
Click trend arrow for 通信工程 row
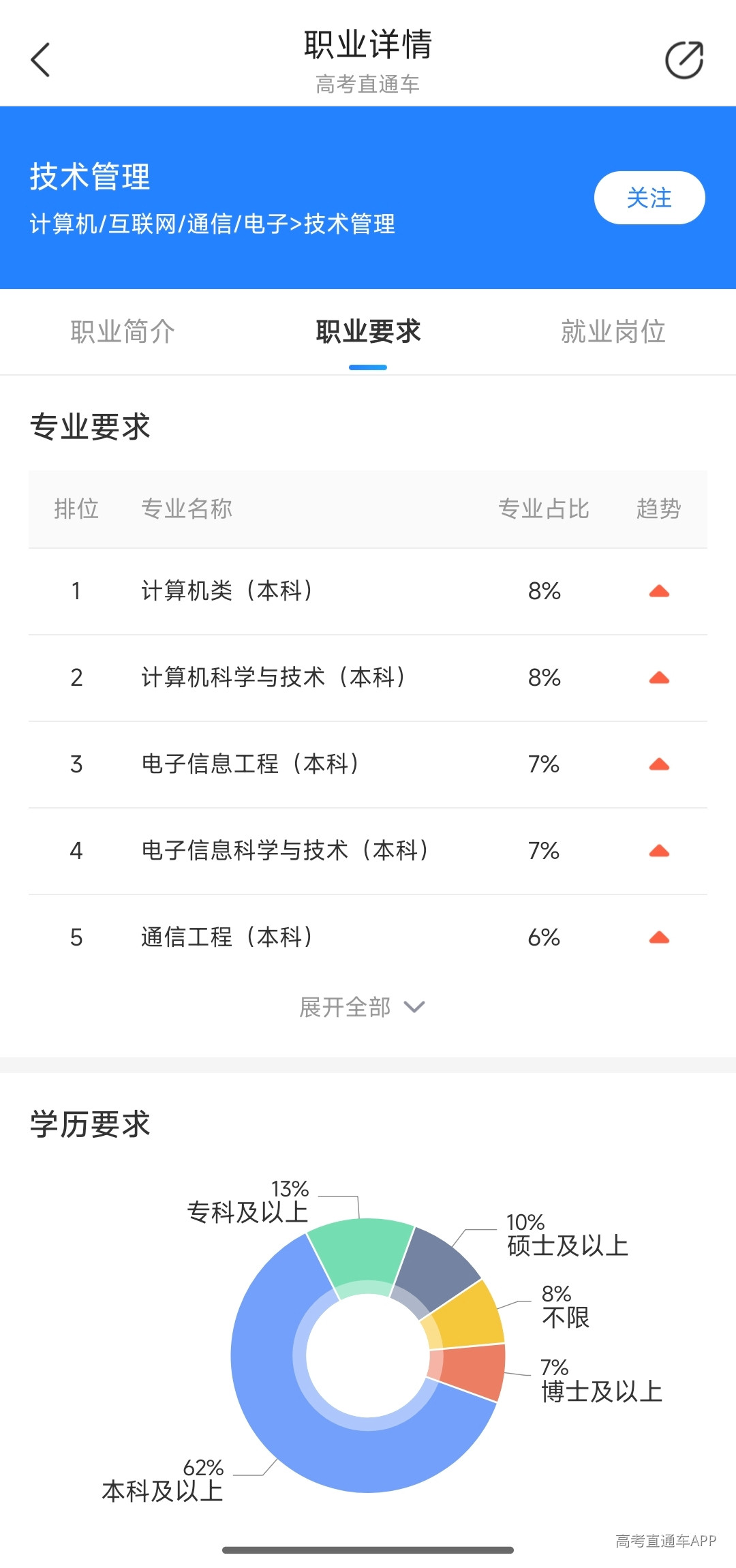coord(659,937)
